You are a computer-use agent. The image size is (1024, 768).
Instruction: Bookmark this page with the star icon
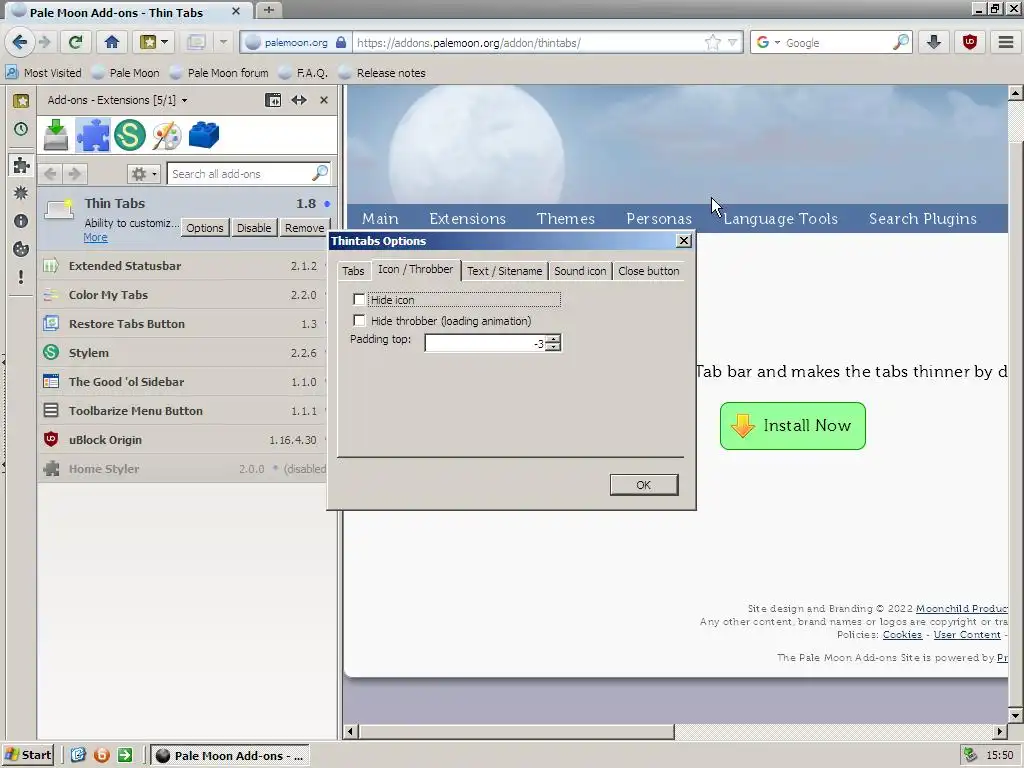tap(712, 42)
